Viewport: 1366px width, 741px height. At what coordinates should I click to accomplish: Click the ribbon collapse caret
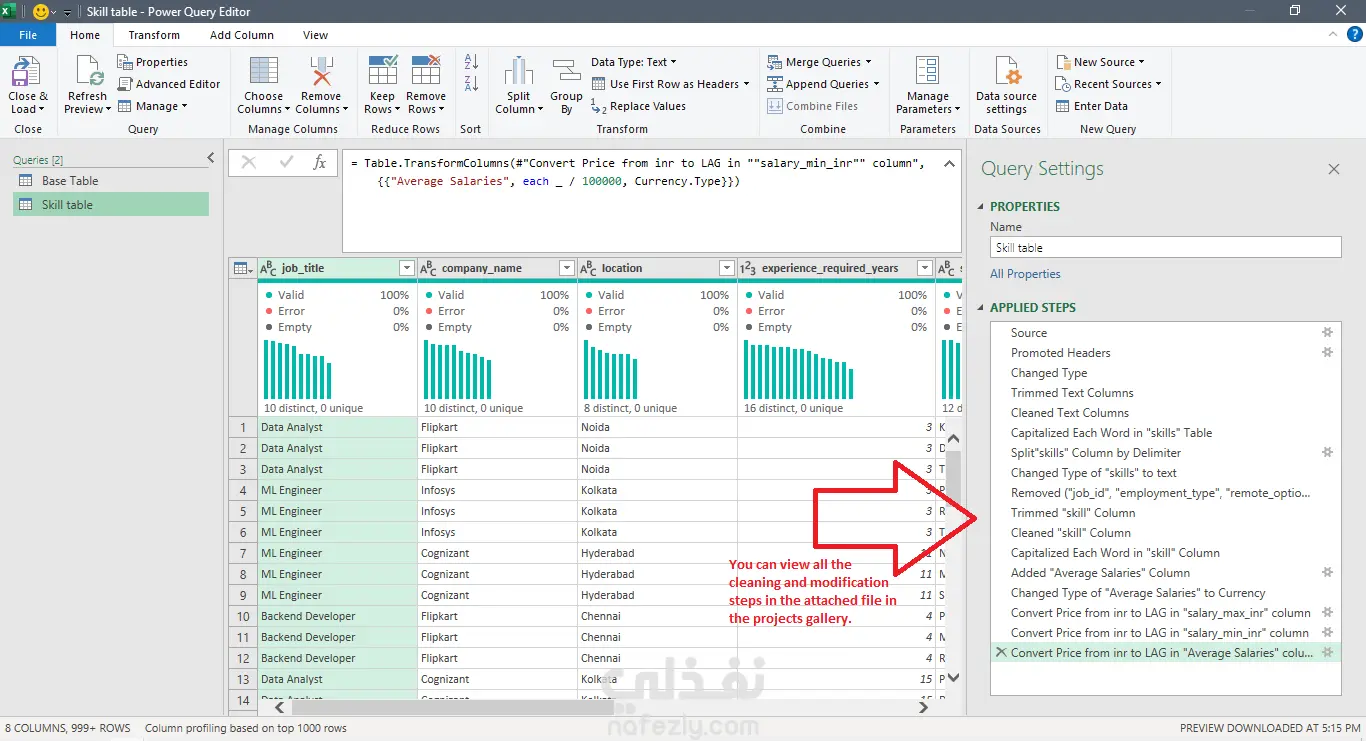(x=1333, y=35)
